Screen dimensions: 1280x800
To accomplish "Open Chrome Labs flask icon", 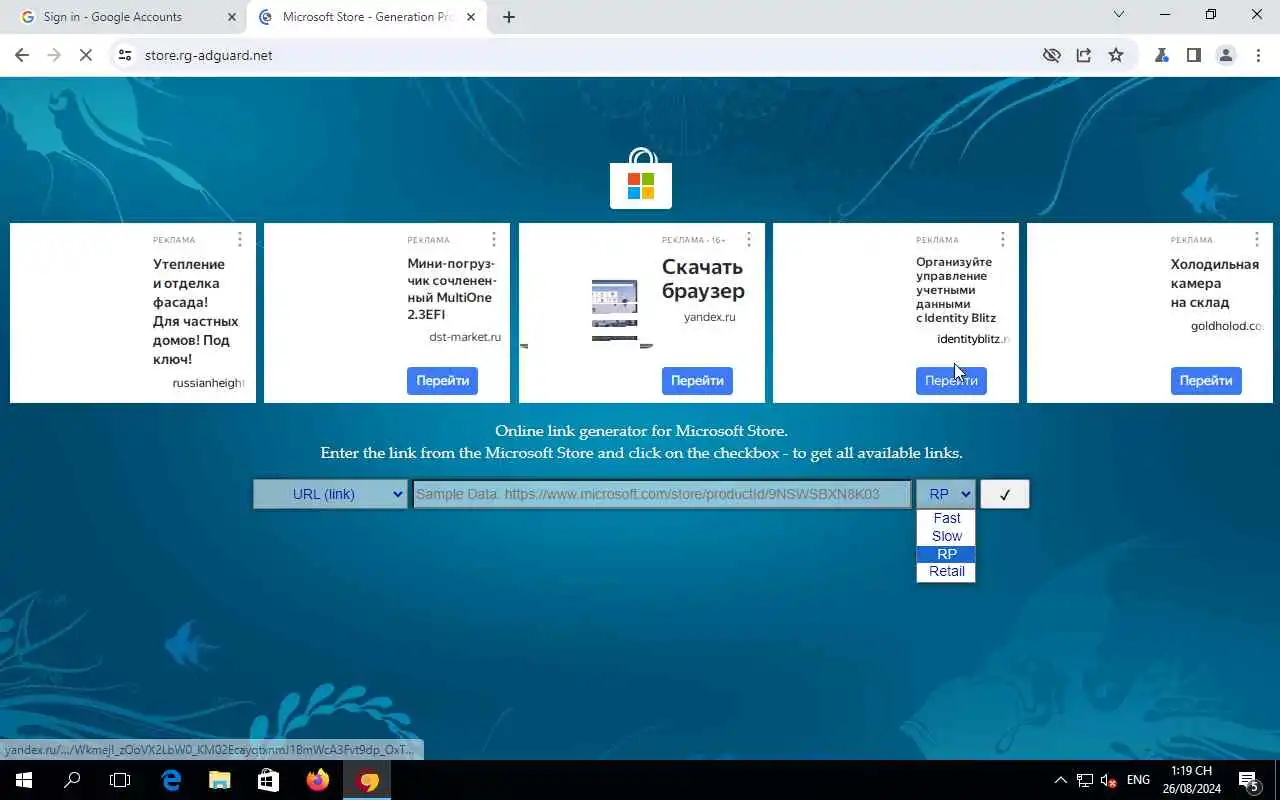I will point(1162,55).
